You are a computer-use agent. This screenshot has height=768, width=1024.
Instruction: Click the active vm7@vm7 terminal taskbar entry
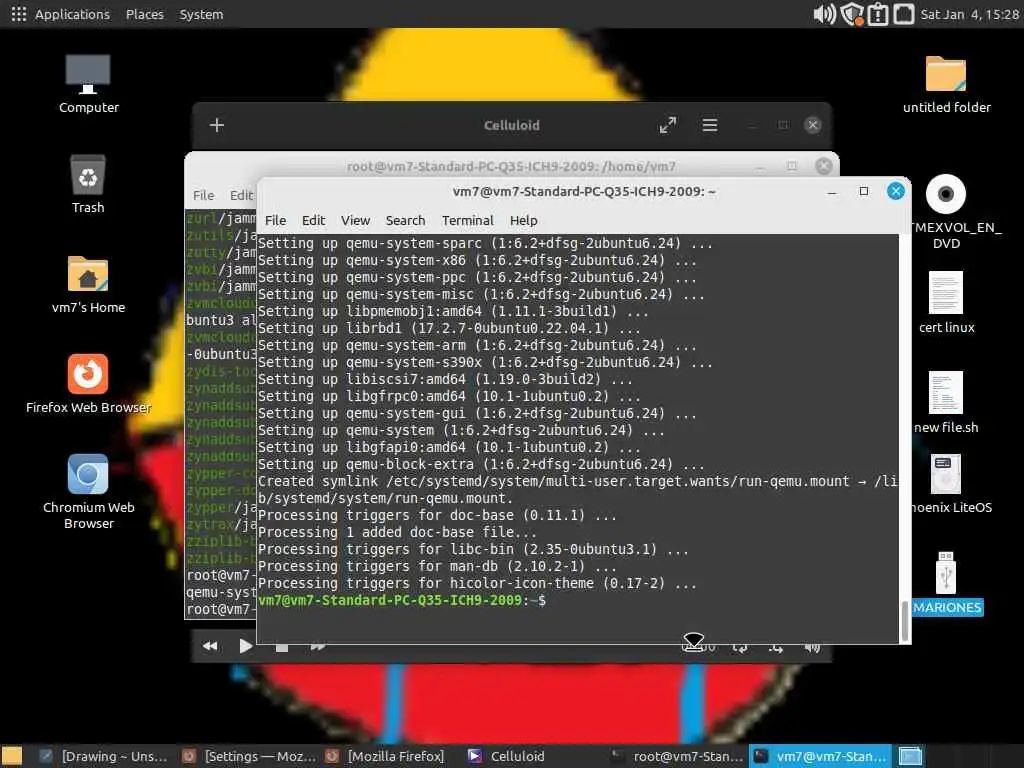[821, 756]
